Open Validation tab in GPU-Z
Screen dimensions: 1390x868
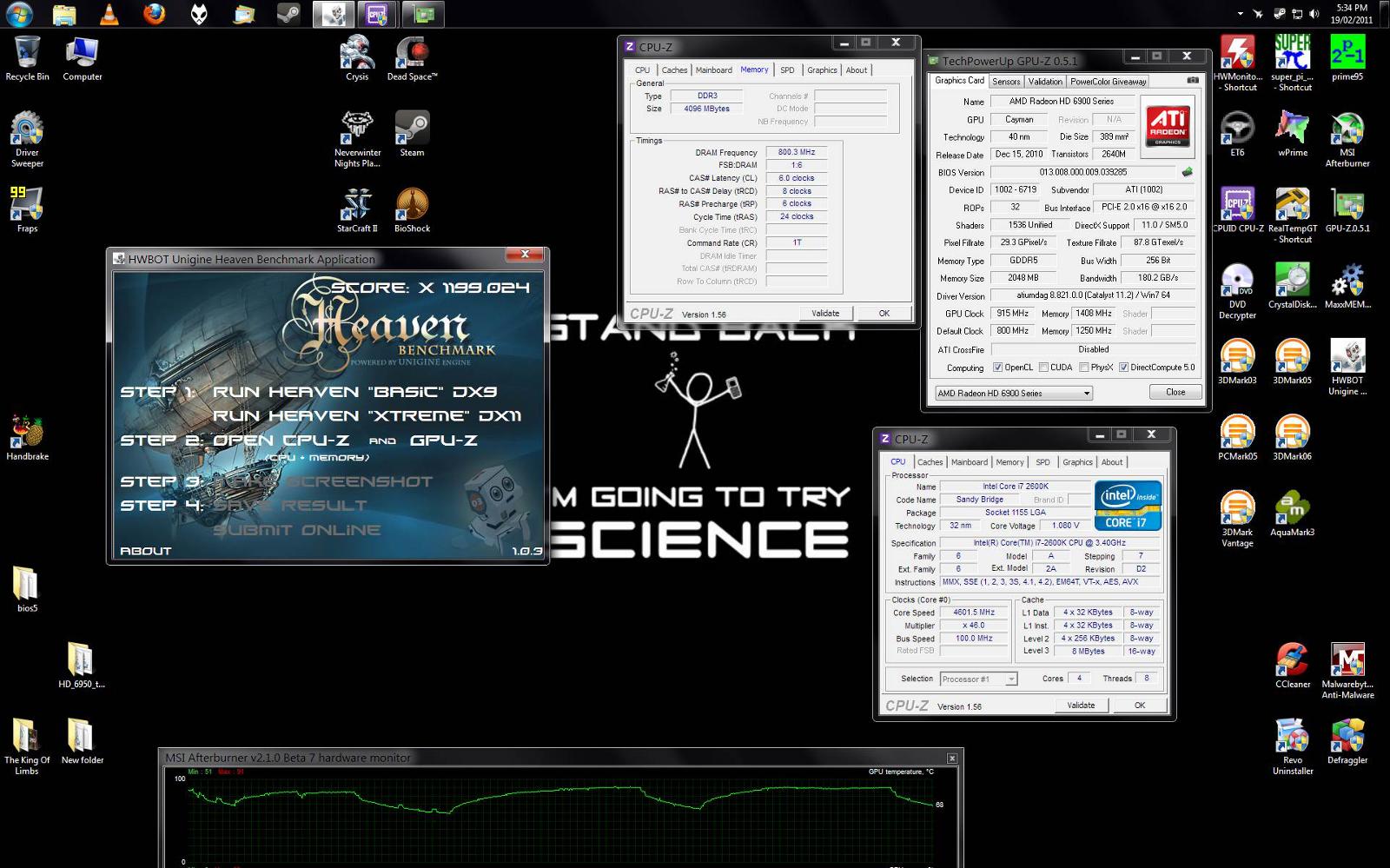(x=1045, y=82)
